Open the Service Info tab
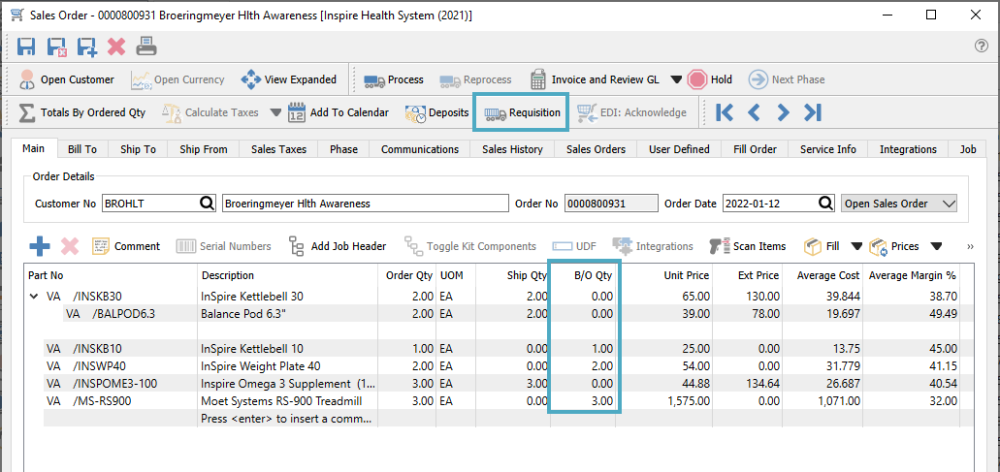 (828, 149)
